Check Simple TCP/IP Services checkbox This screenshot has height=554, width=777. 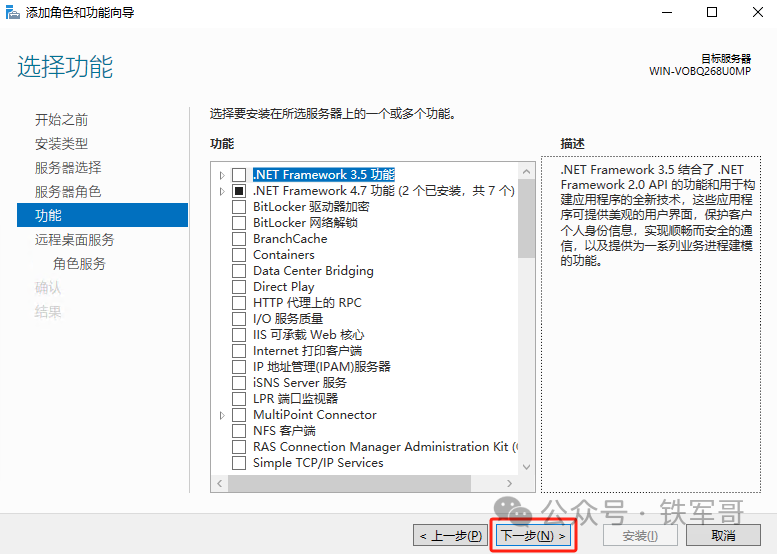[x=239, y=463]
